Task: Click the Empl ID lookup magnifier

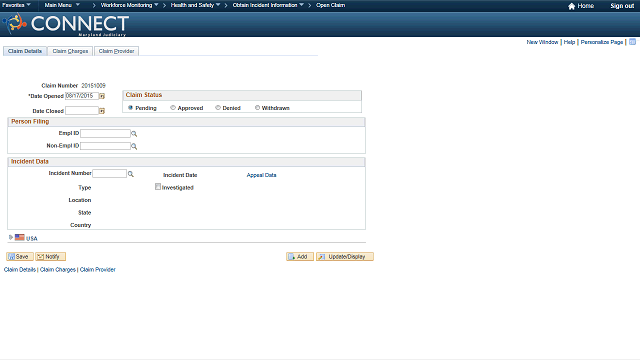Action: pyautogui.click(x=134, y=134)
